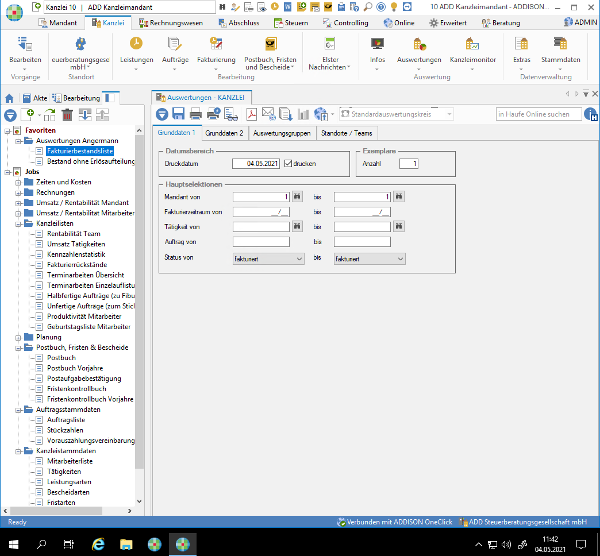Switch to the Grunddaten 2 tab
Image resolution: width=600 pixels, height=556 pixels.
(x=224, y=133)
